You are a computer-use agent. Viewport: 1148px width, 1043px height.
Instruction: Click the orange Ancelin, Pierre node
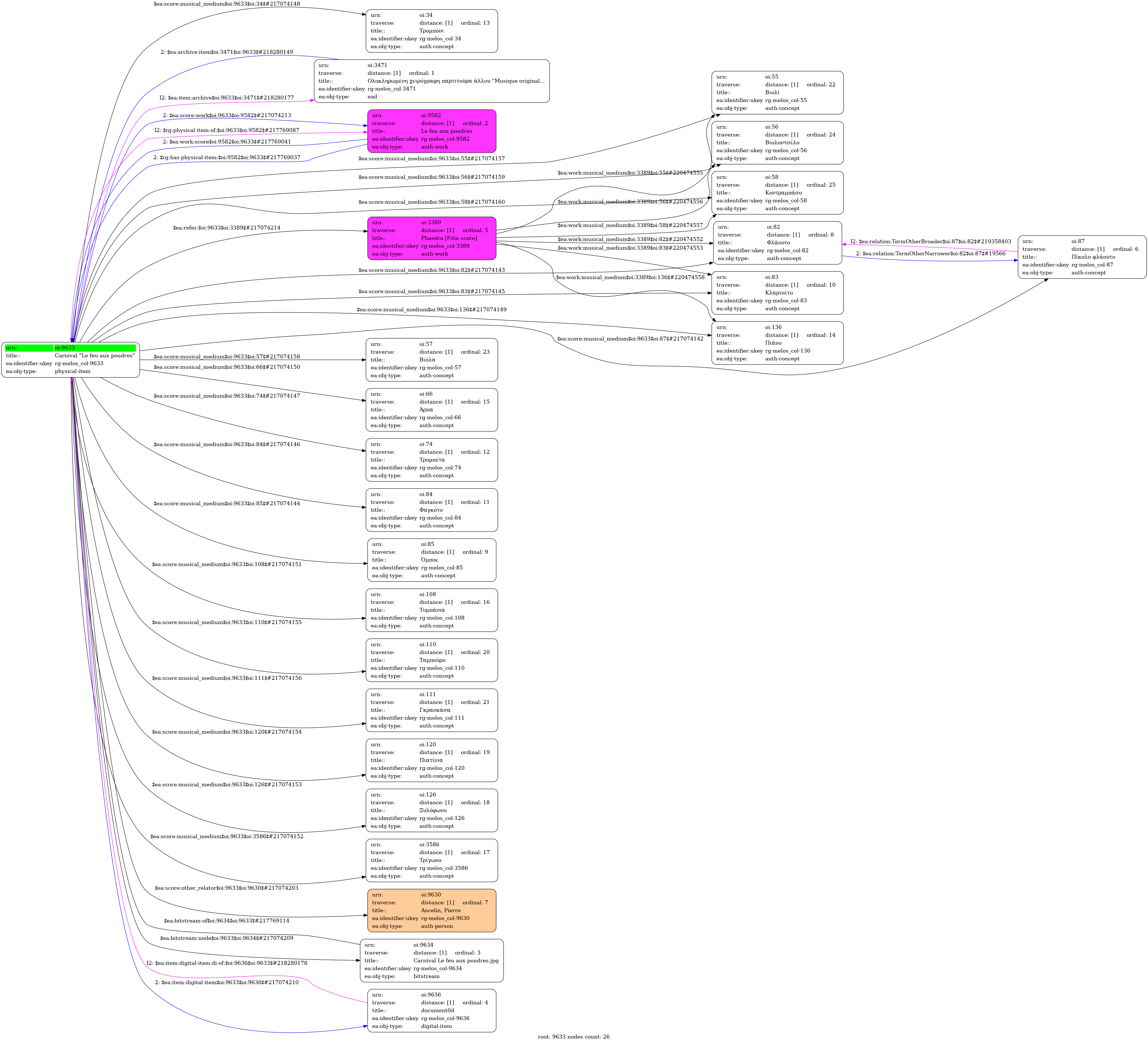432,910
